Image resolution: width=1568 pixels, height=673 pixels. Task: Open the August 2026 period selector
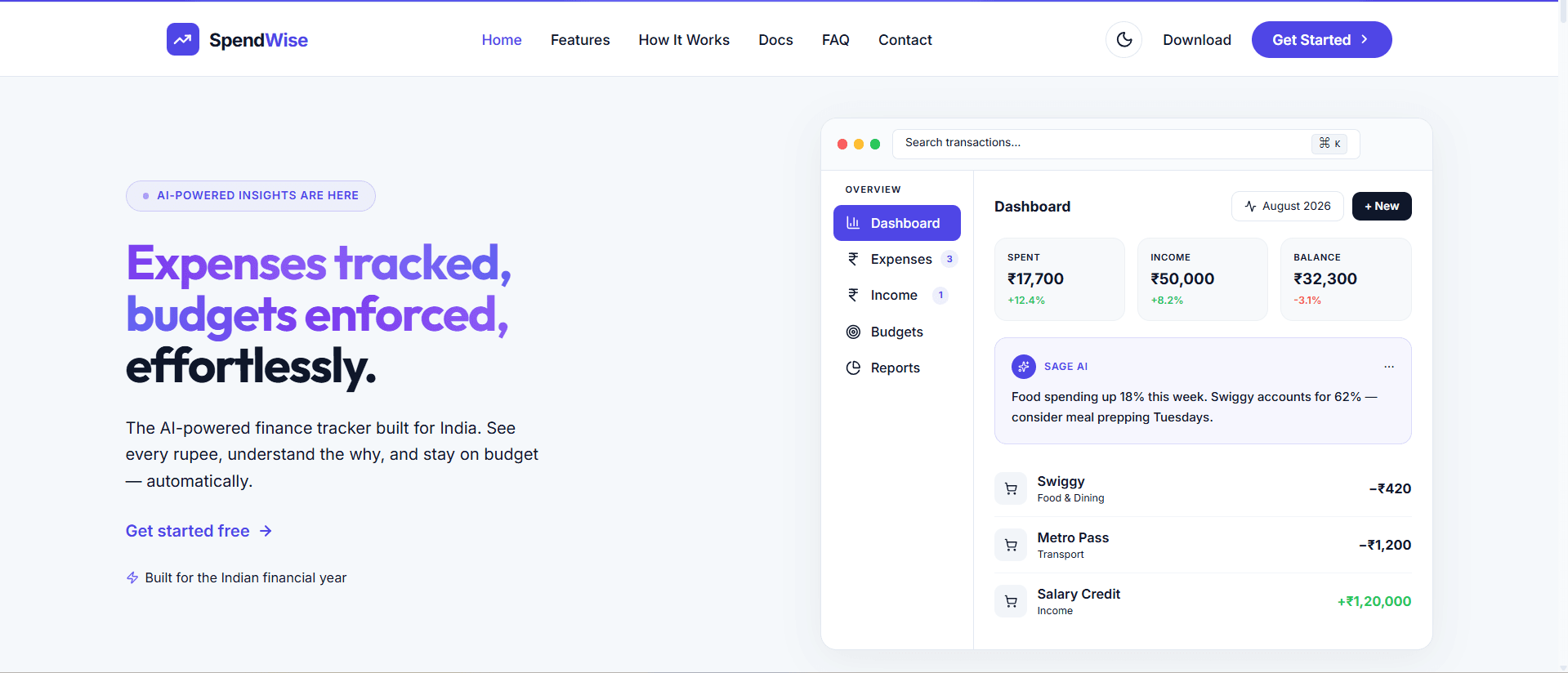(1287, 206)
